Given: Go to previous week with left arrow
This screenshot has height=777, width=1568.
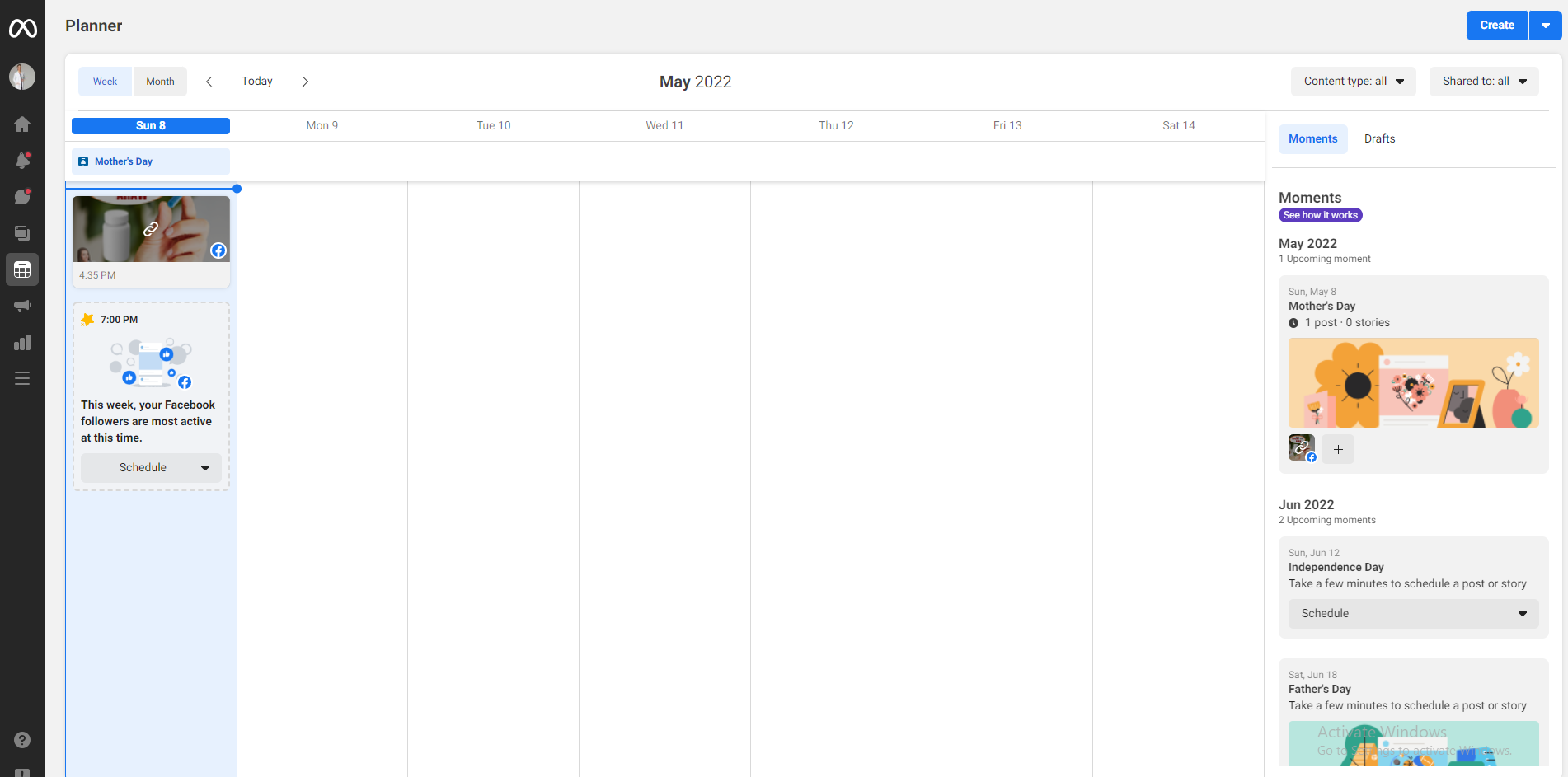Looking at the screenshot, I should point(209,82).
